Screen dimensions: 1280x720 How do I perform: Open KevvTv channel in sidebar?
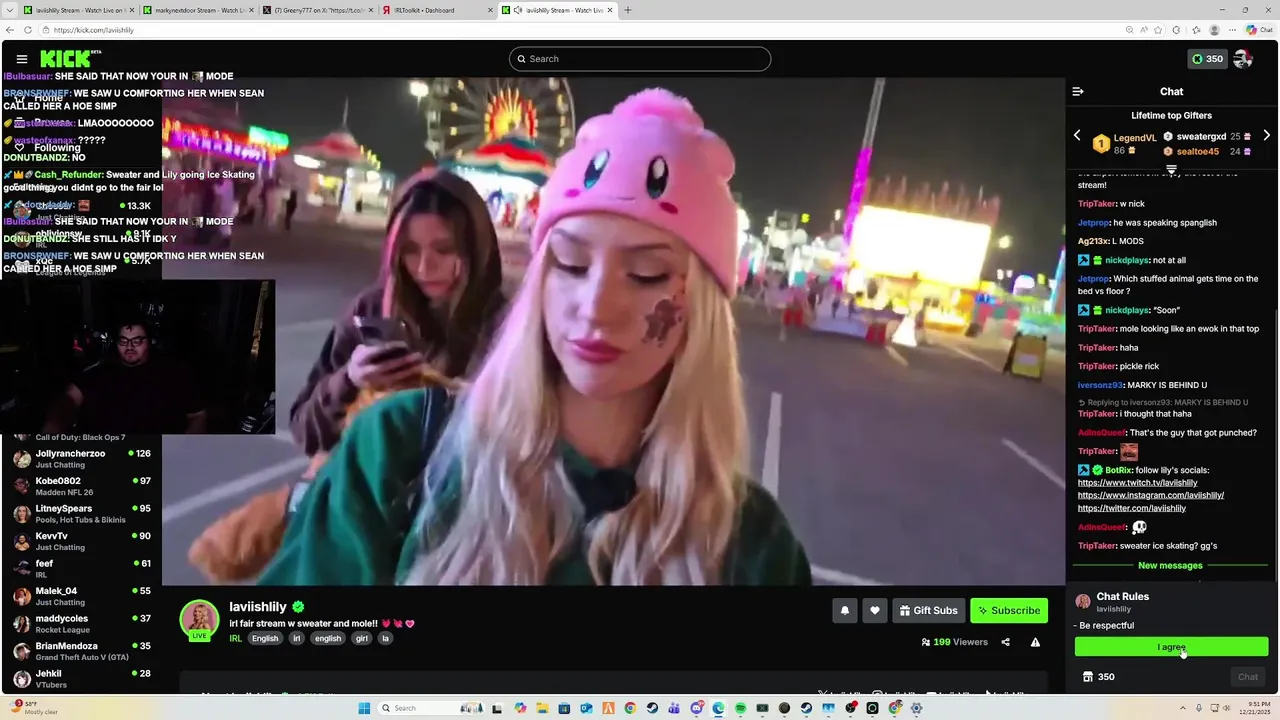coord(80,541)
